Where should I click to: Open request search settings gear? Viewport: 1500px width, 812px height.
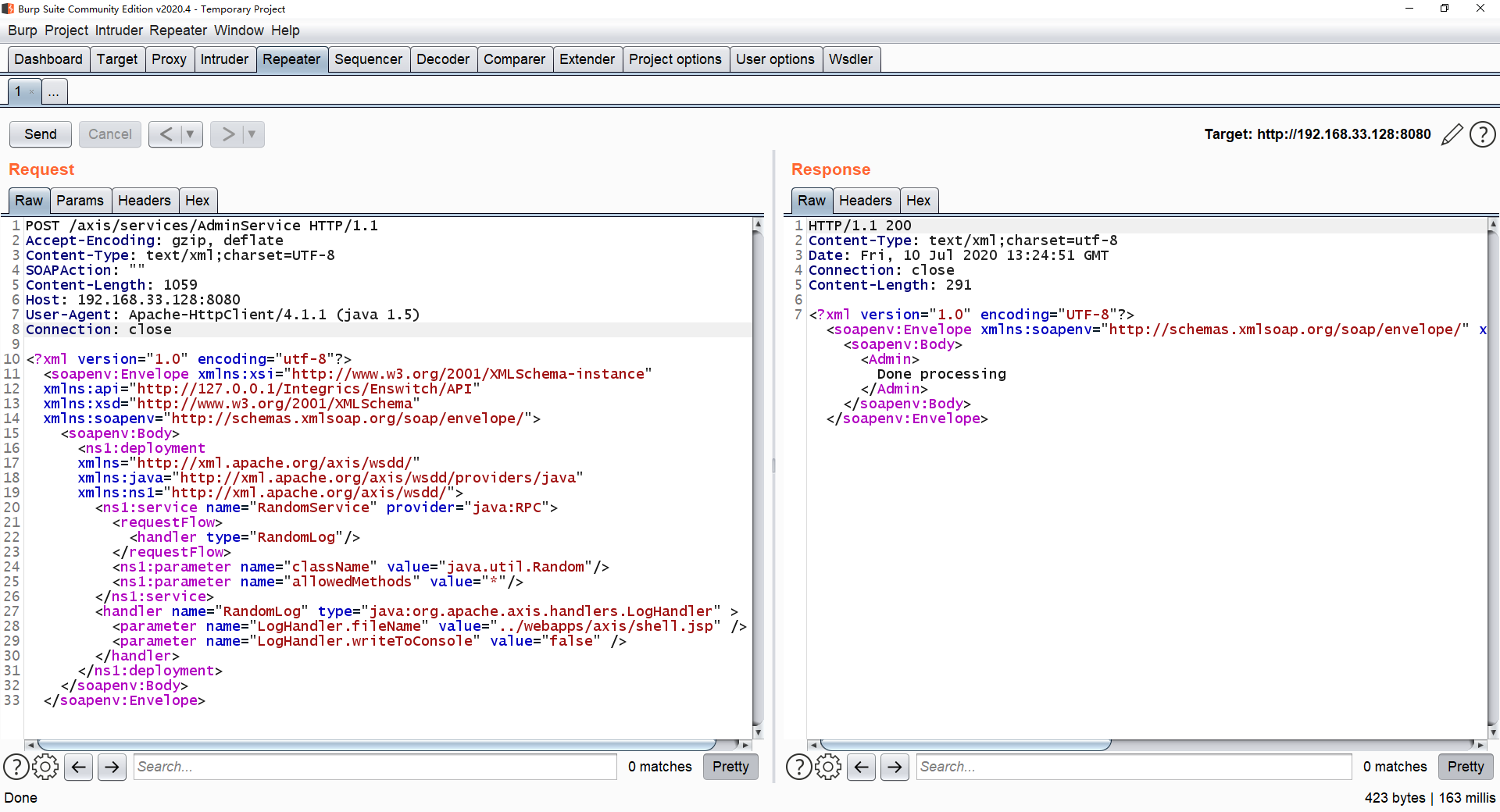pos(45,767)
